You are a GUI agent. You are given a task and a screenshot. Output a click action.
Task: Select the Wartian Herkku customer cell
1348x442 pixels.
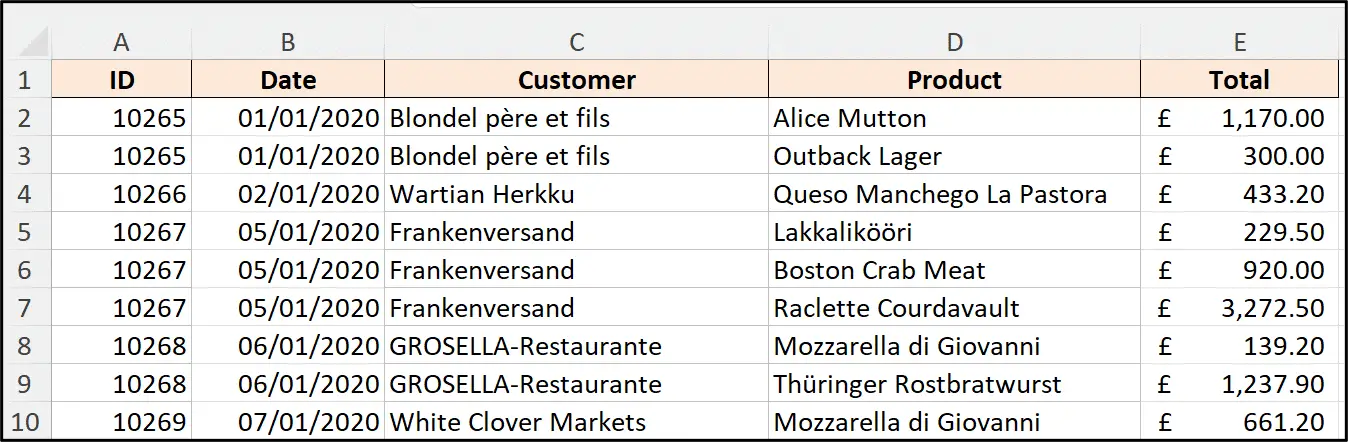pyautogui.click(x=576, y=194)
